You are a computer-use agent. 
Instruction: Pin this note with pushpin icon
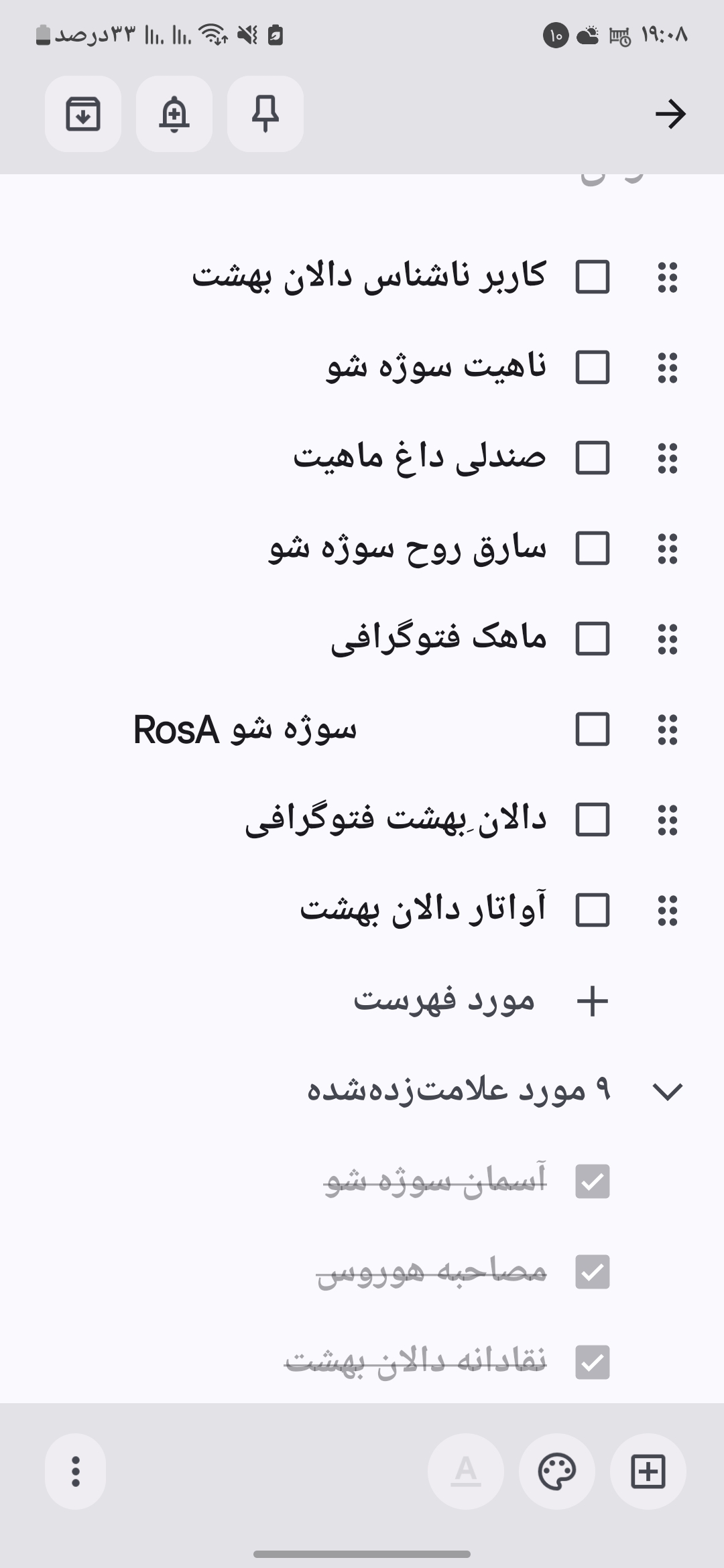tap(265, 114)
